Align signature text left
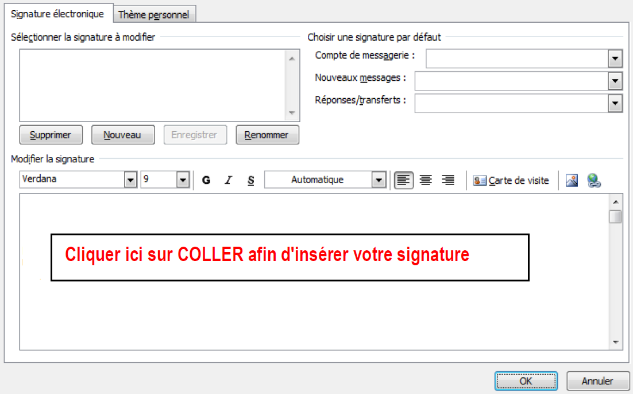This screenshot has width=633, height=394. pyautogui.click(x=403, y=180)
